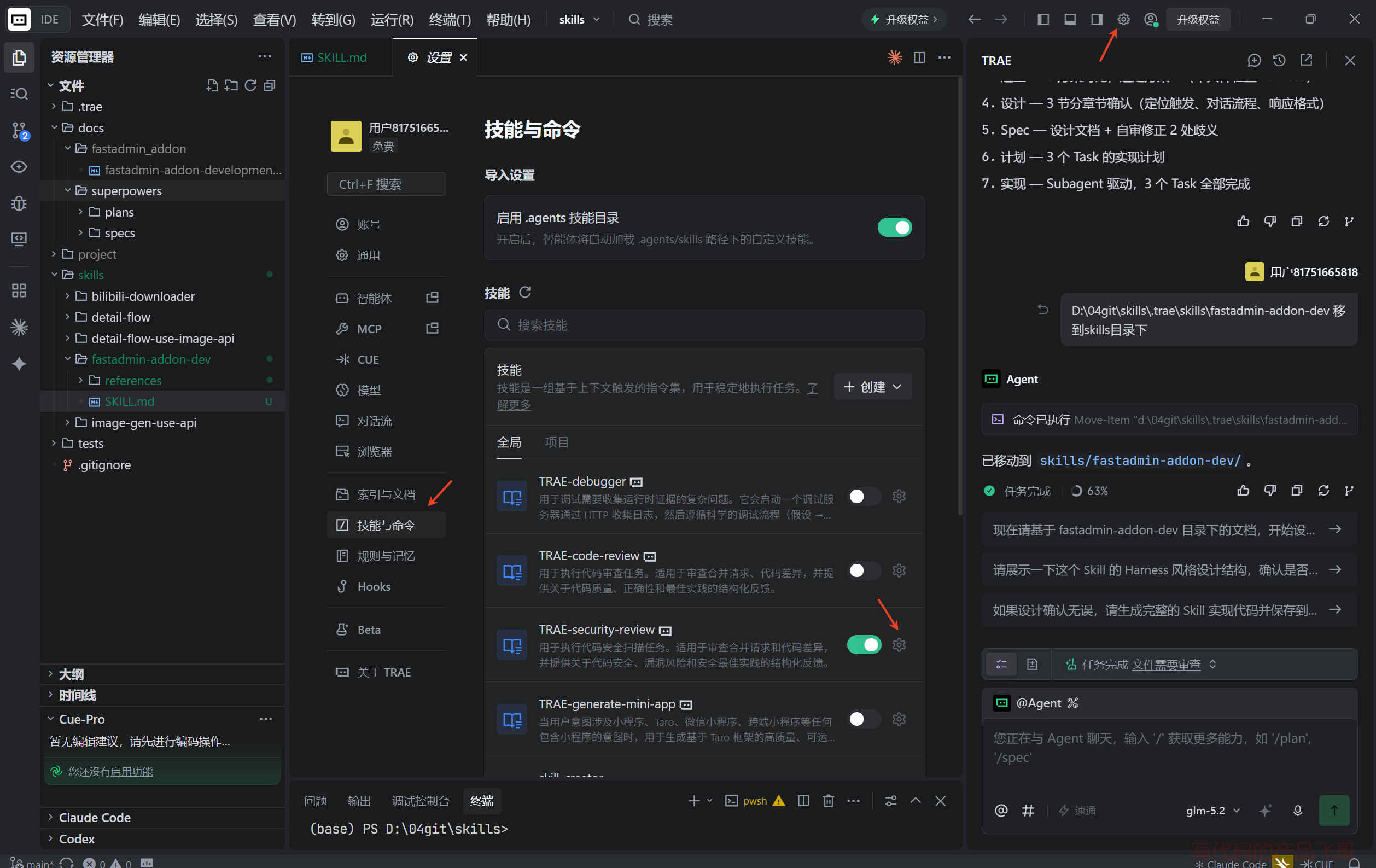Click the settings page vertical scrollbar
Image resolution: width=1376 pixels, height=868 pixels.
(x=959, y=296)
